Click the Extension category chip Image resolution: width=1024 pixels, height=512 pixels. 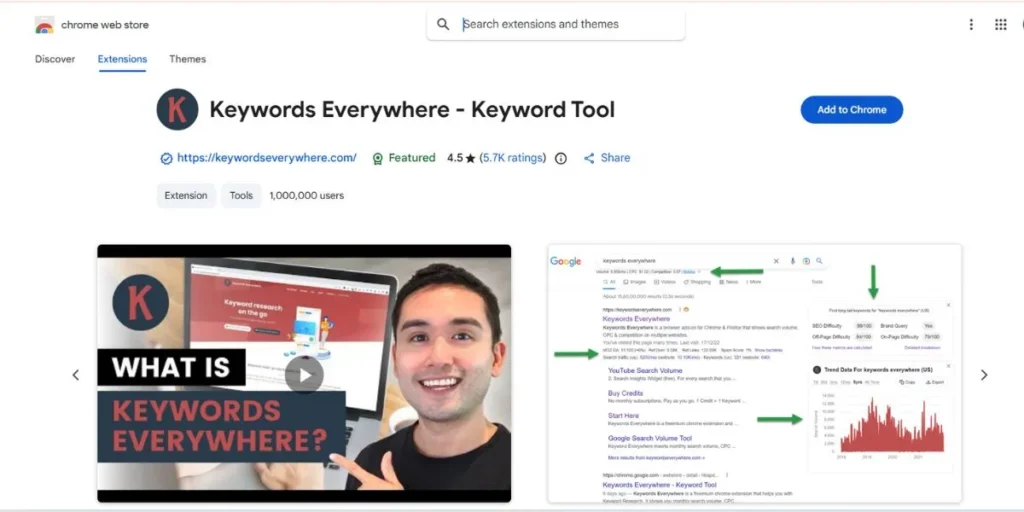(x=186, y=195)
